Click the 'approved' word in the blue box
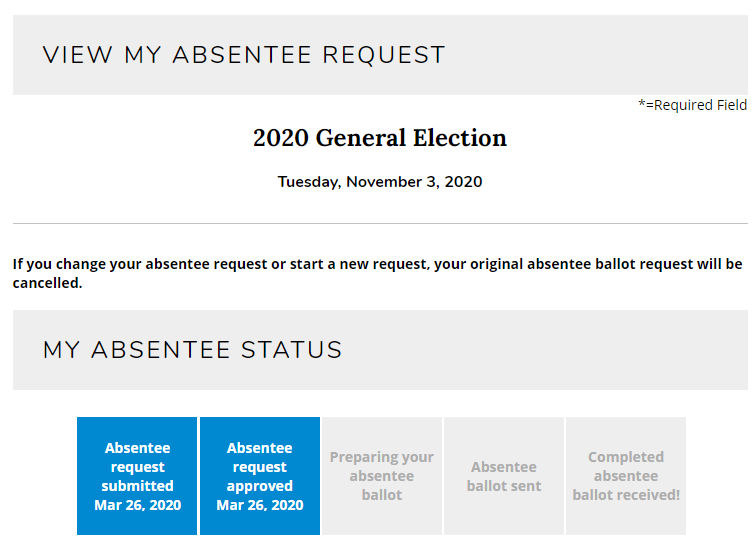Screen dimensions: 753x546 coord(260,486)
